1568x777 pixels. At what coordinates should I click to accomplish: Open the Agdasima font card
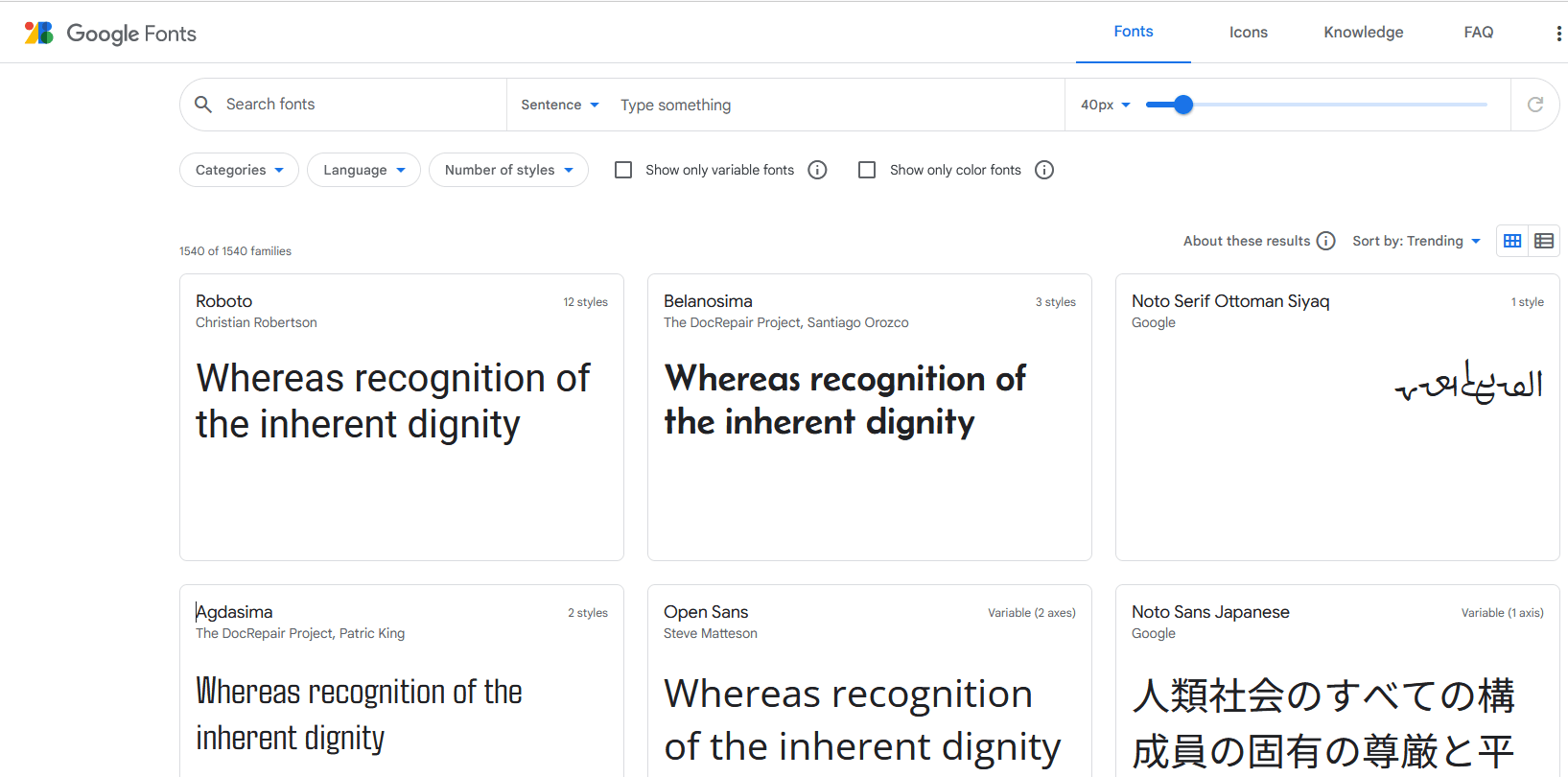click(402, 681)
